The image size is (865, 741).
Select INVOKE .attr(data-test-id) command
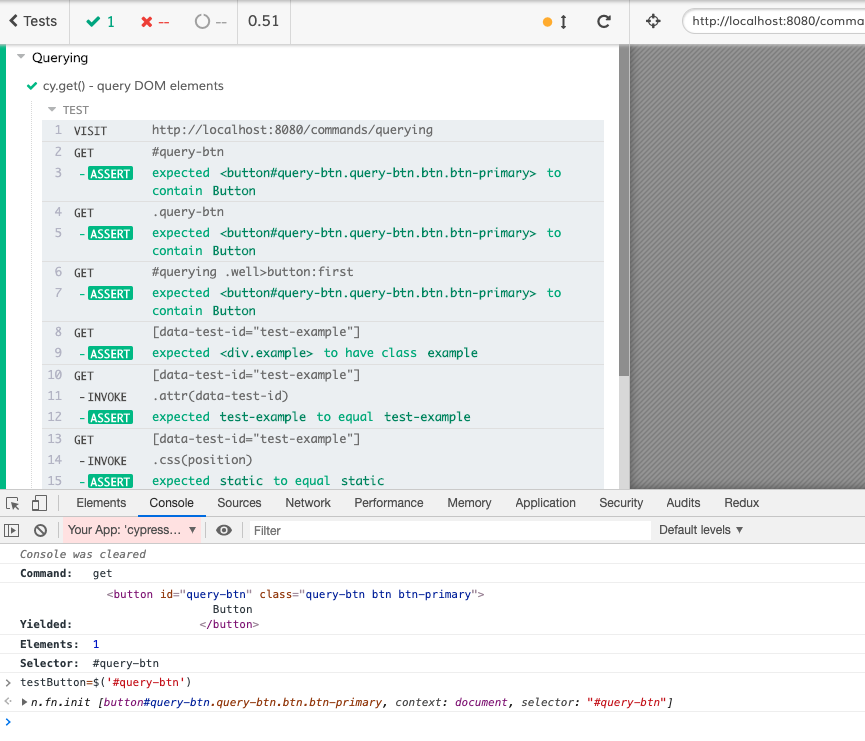click(x=323, y=397)
